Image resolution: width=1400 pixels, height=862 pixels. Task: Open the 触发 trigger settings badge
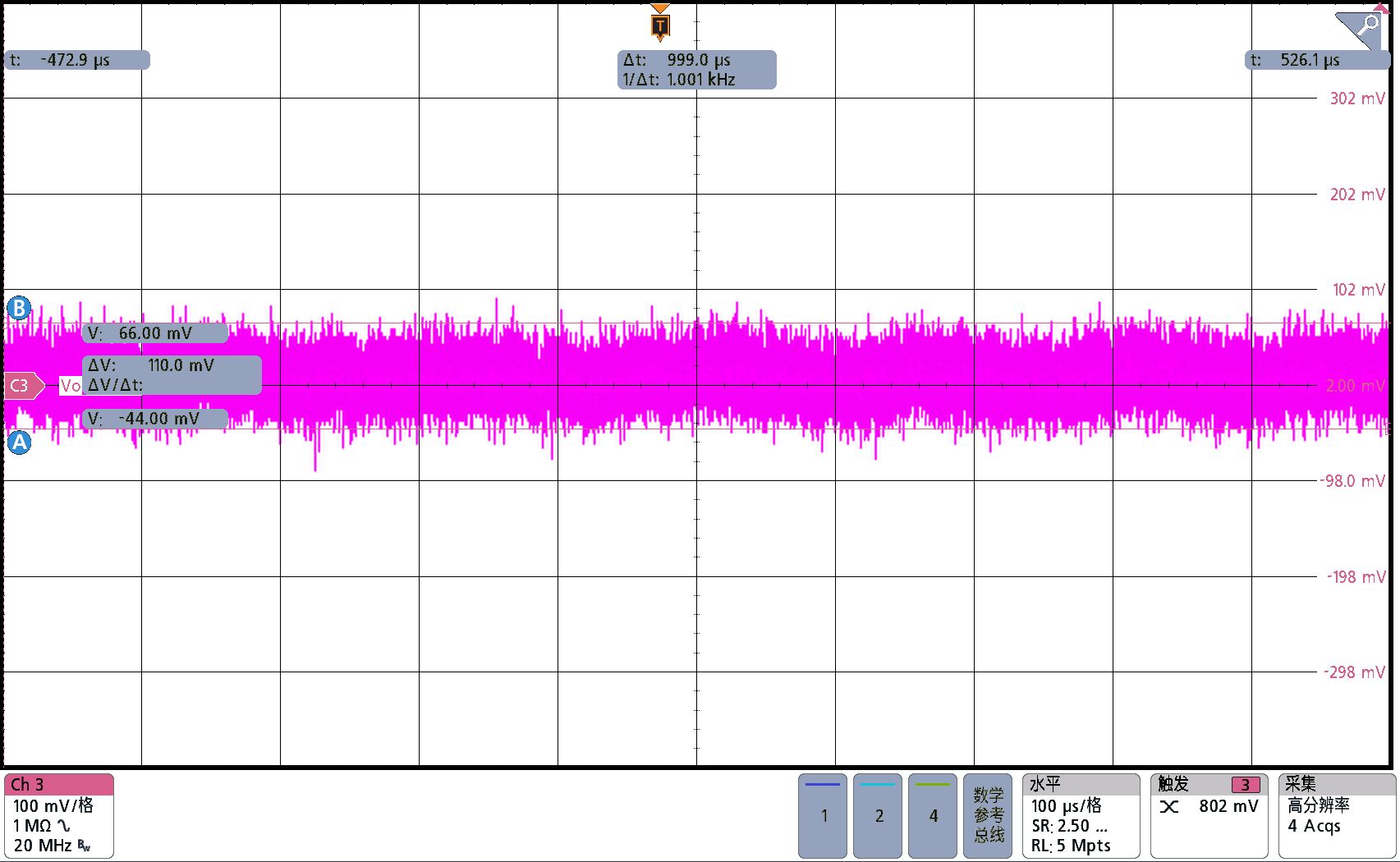point(1210,816)
